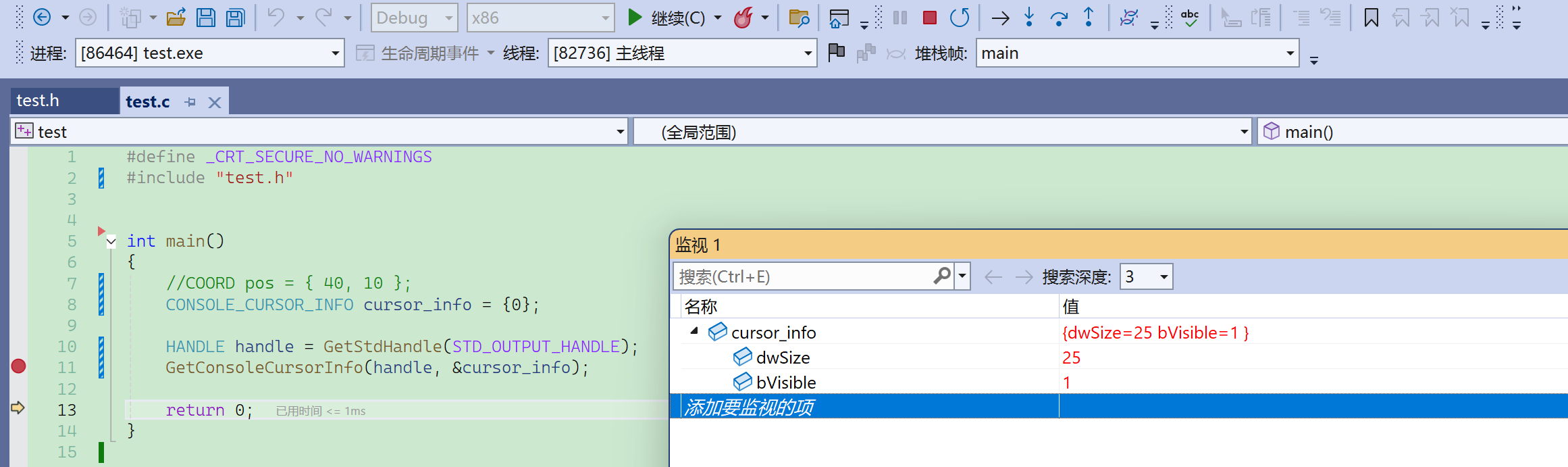The height and width of the screenshot is (467, 1568).
Task: Click the breakpoint red dot on line 11
Action: [18, 366]
